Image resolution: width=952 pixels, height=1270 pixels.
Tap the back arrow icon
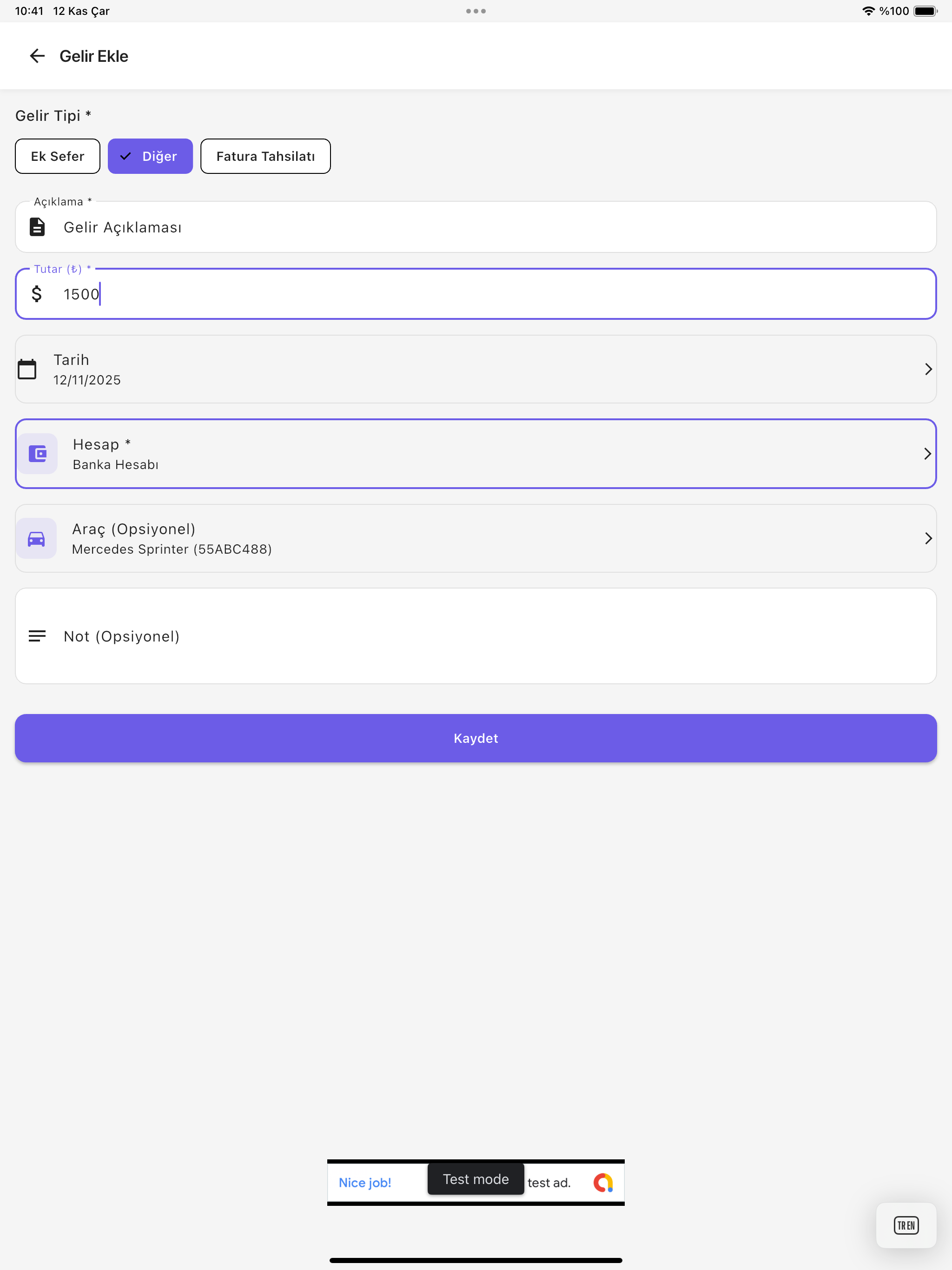click(x=37, y=56)
